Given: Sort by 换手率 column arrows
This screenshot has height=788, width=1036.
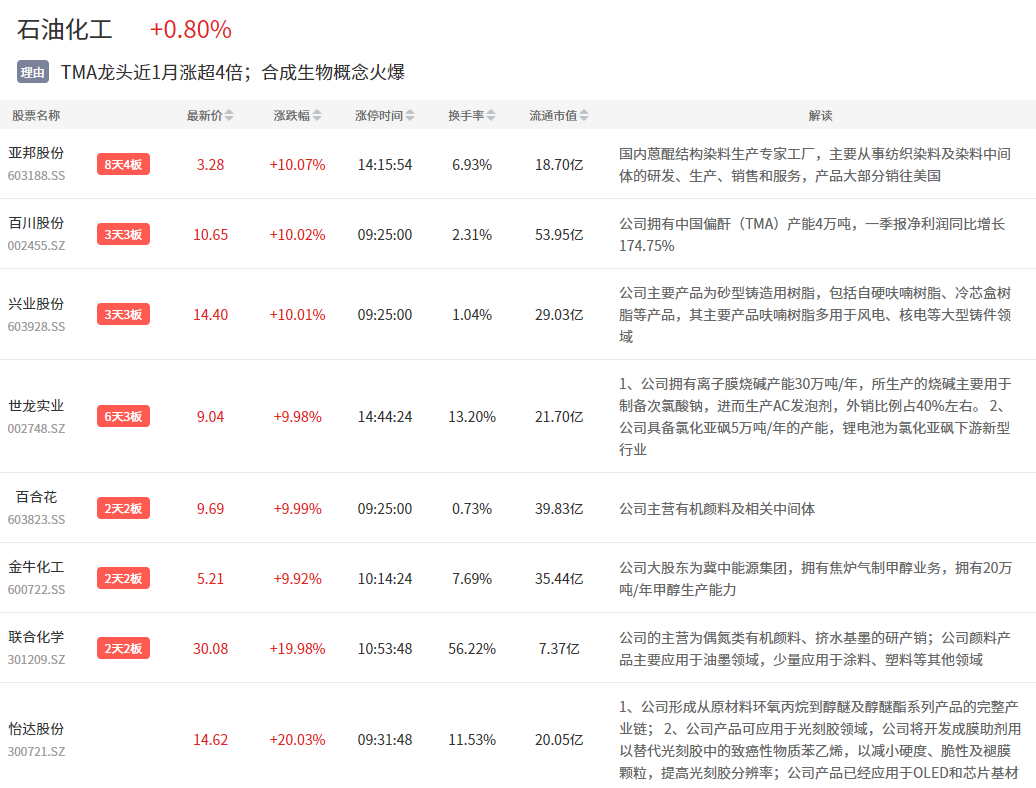Looking at the screenshot, I should pos(491,116).
